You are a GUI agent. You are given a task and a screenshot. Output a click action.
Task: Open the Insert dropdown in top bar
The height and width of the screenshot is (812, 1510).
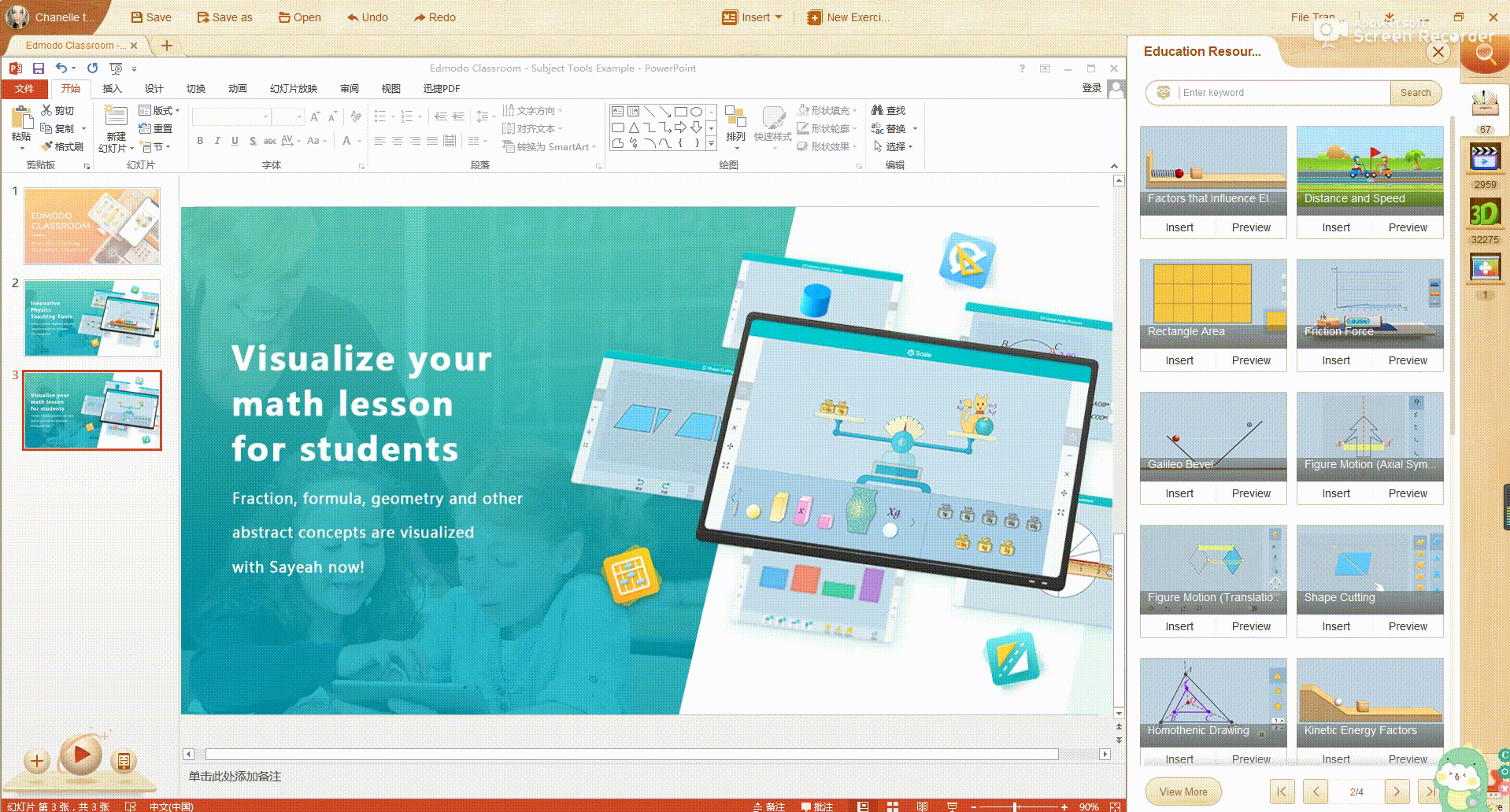point(753,17)
